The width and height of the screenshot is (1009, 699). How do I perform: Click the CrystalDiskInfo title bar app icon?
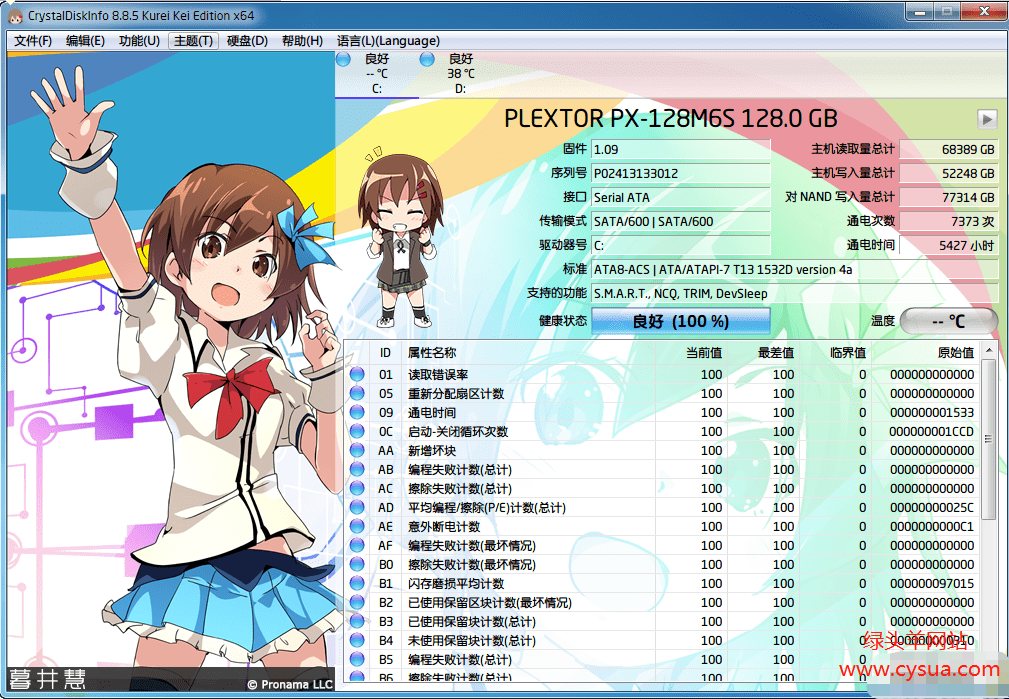point(15,15)
